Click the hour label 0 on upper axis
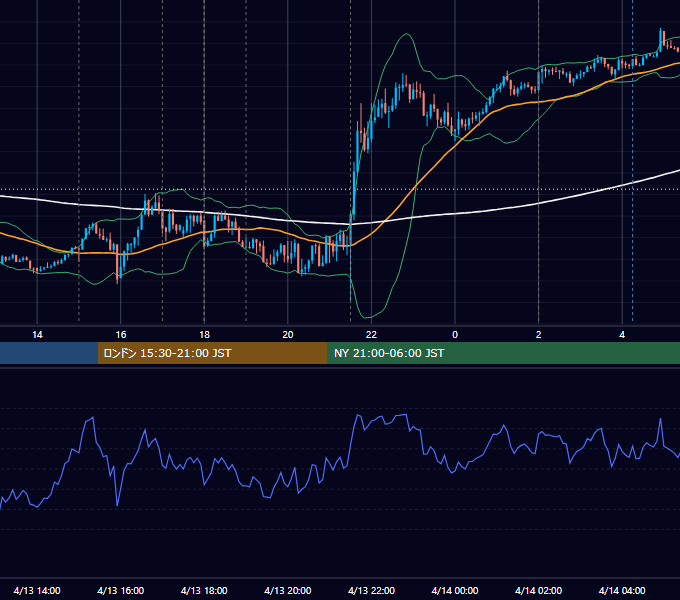This screenshot has height=600, width=680. (455, 335)
